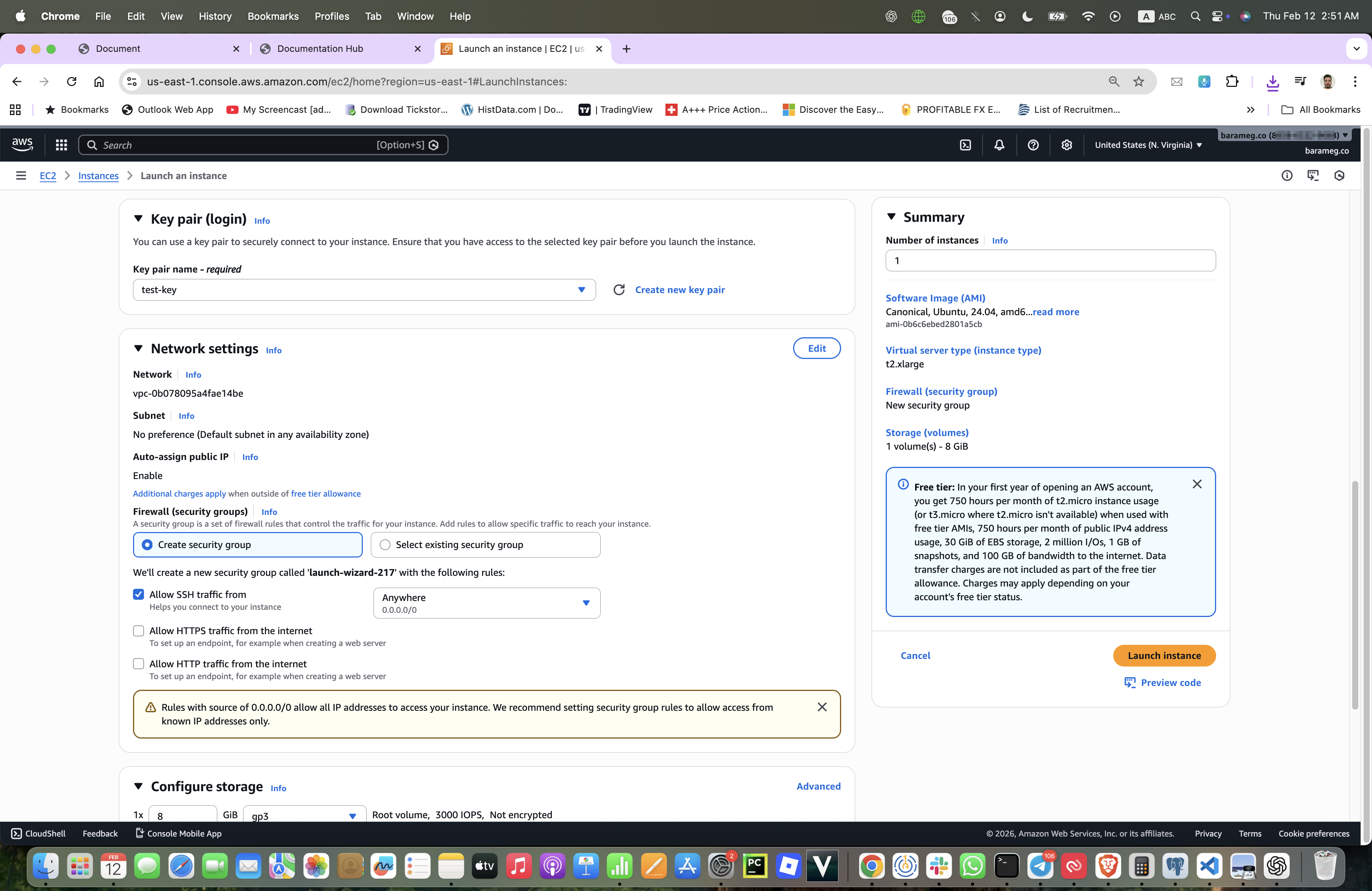Click Create new key pair link
Screen dimensions: 1372x891
click(680, 290)
